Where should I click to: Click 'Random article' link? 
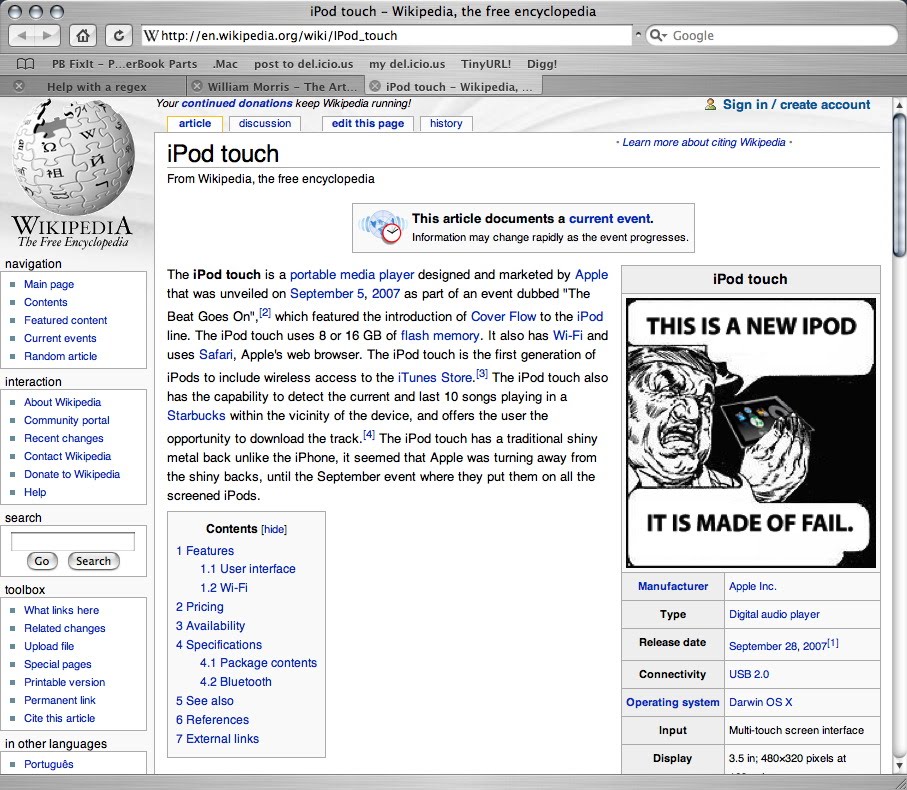click(60, 356)
